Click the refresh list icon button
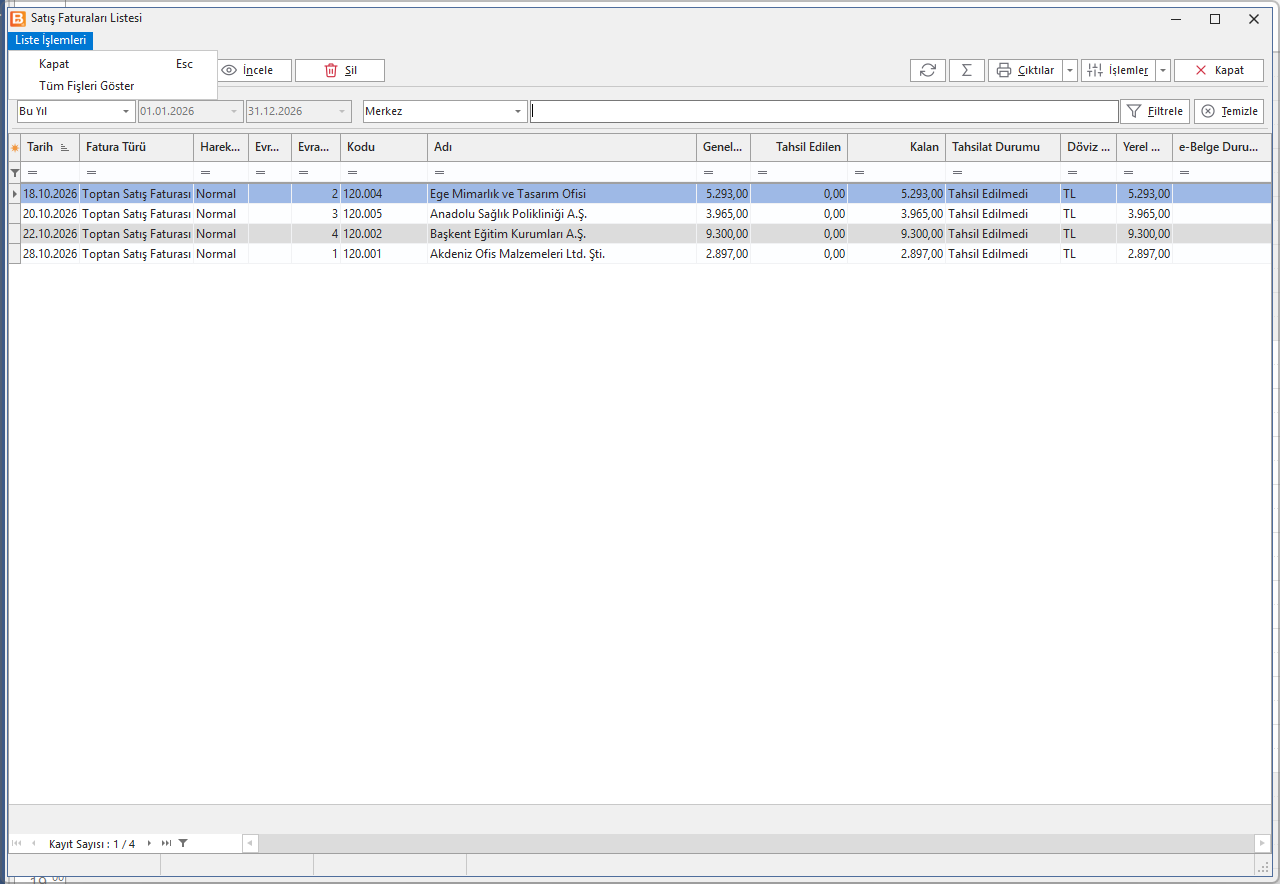1280x884 pixels. (x=927, y=70)
